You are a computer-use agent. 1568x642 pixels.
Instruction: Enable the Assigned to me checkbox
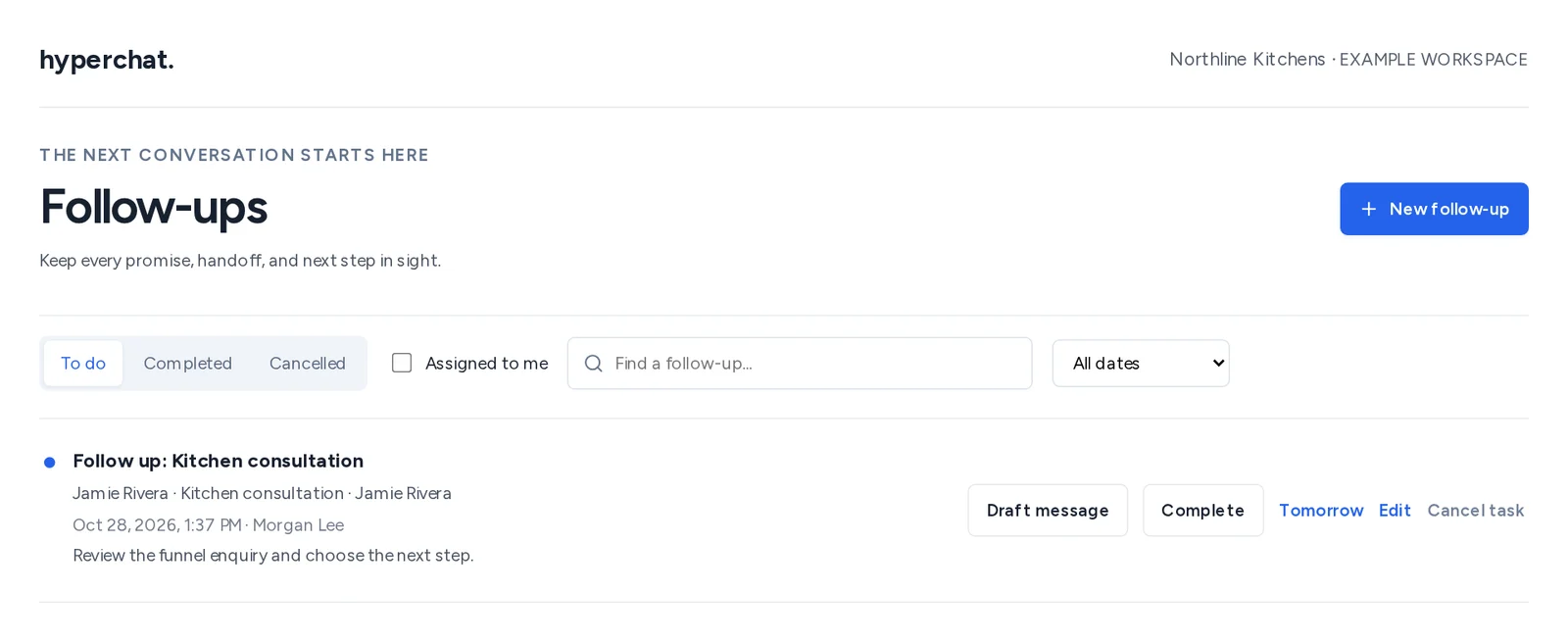402,363
